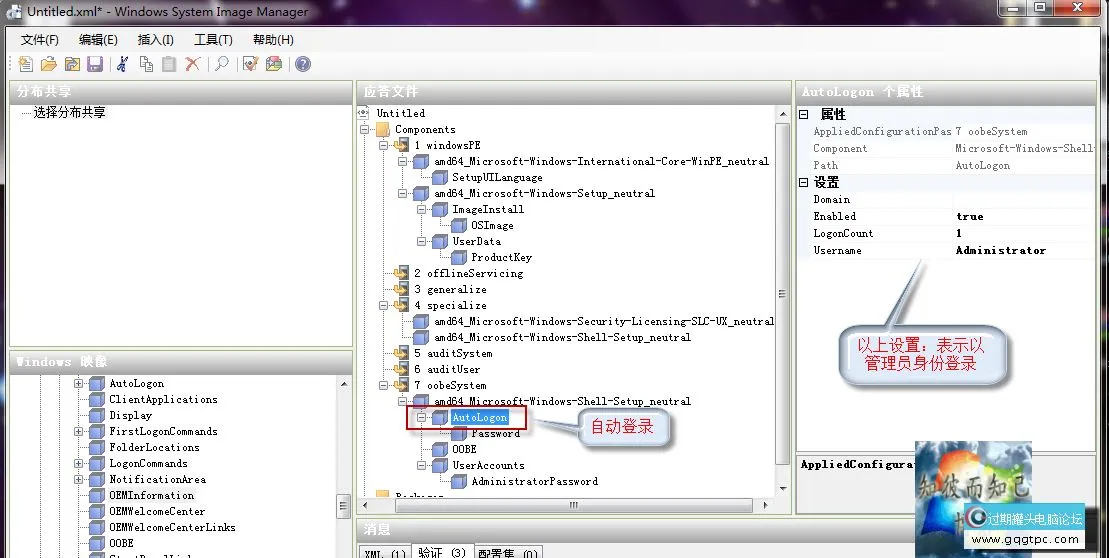This screenshot has height=558, width=1109.
Task: Save the answer file via floppy icon
Action: pyautogui.click(x=95, y=64)
